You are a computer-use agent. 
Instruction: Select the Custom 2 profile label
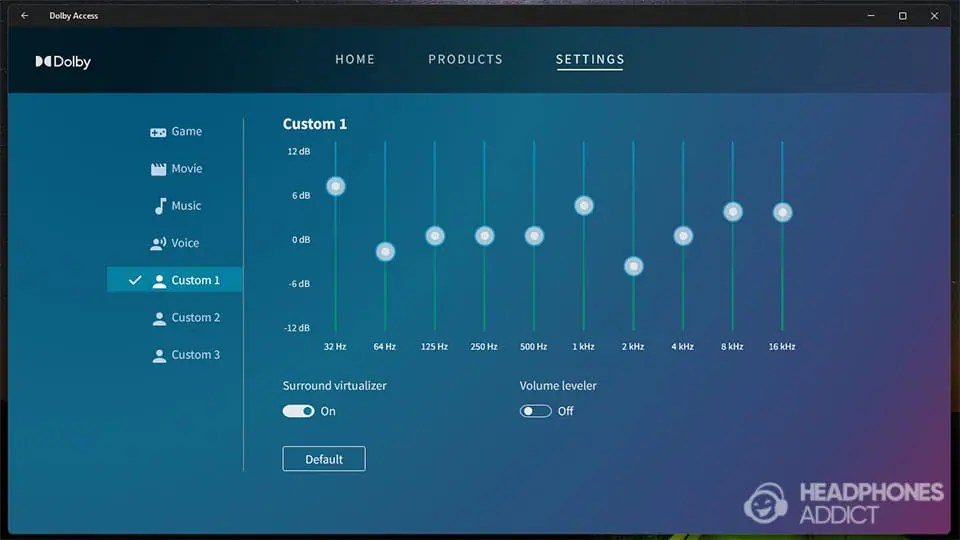click(195, 317)
